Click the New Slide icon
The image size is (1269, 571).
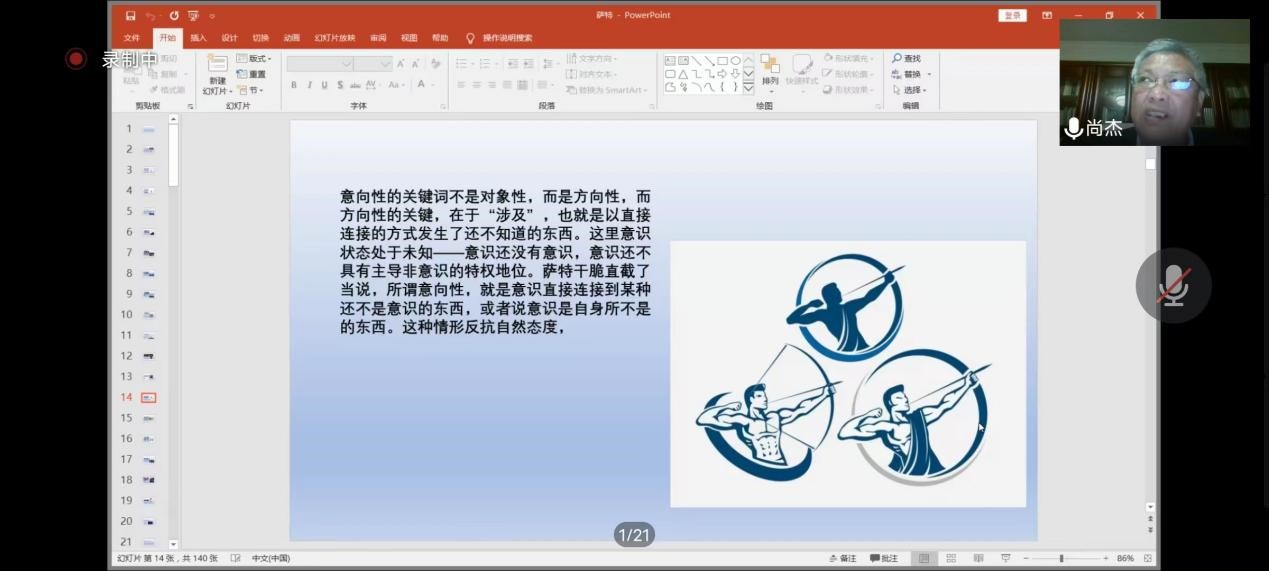[217, 64]
